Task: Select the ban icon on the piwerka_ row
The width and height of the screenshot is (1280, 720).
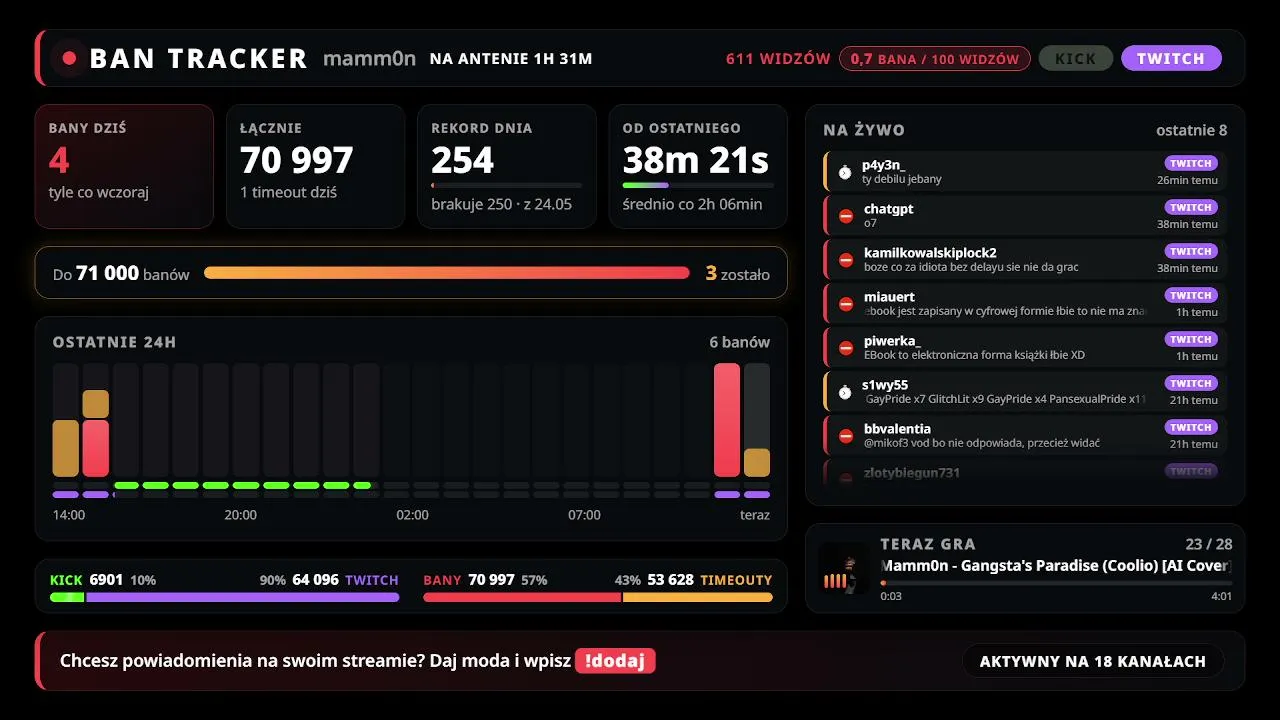Action: coord(846,348)
